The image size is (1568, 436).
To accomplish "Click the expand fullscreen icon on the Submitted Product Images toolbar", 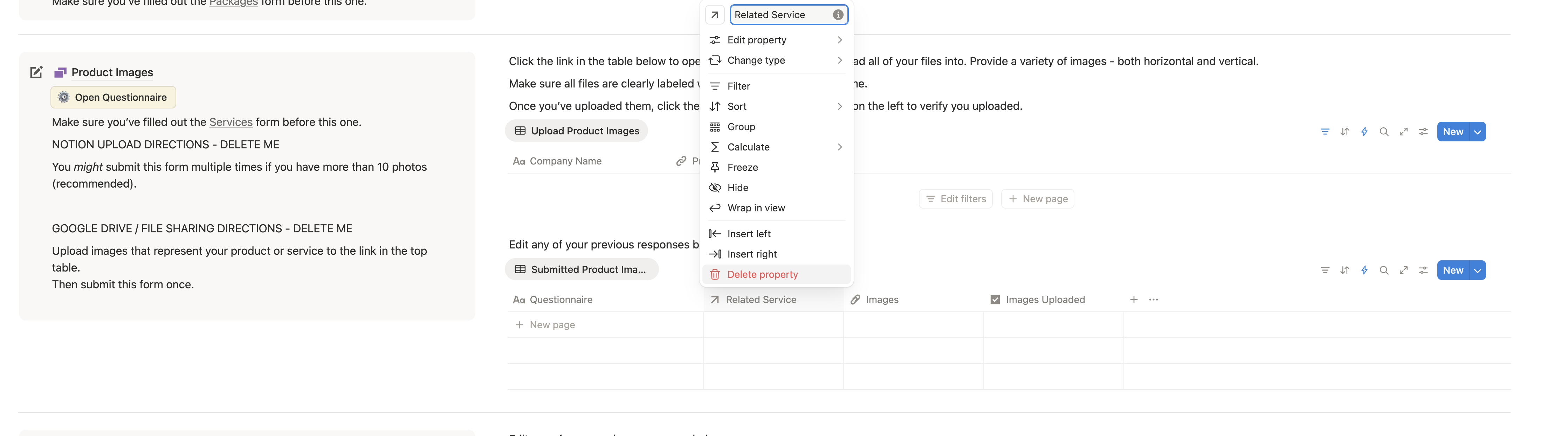I will pos(1403,270).
